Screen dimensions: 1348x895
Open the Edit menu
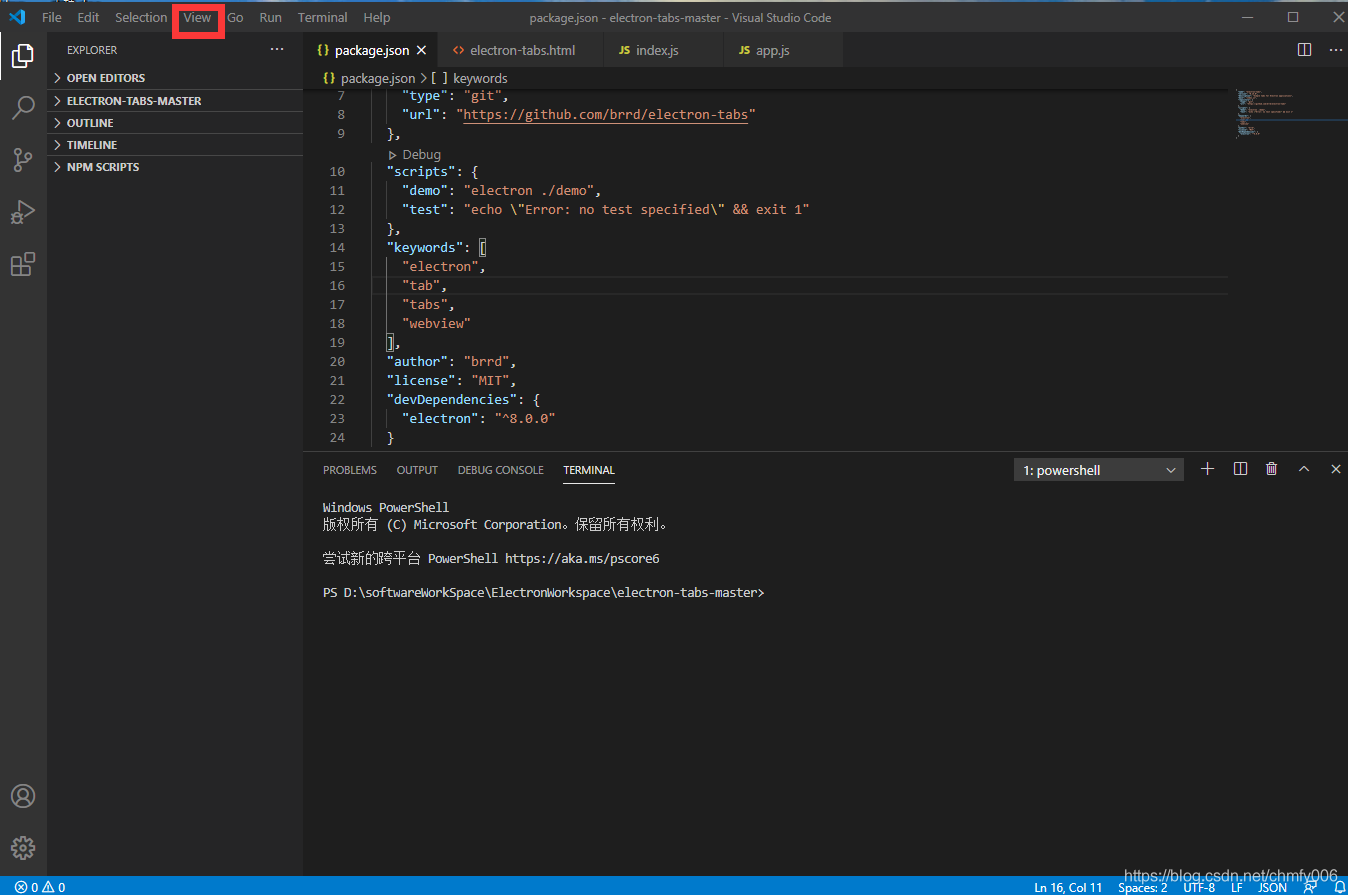(x=89, y=17)
